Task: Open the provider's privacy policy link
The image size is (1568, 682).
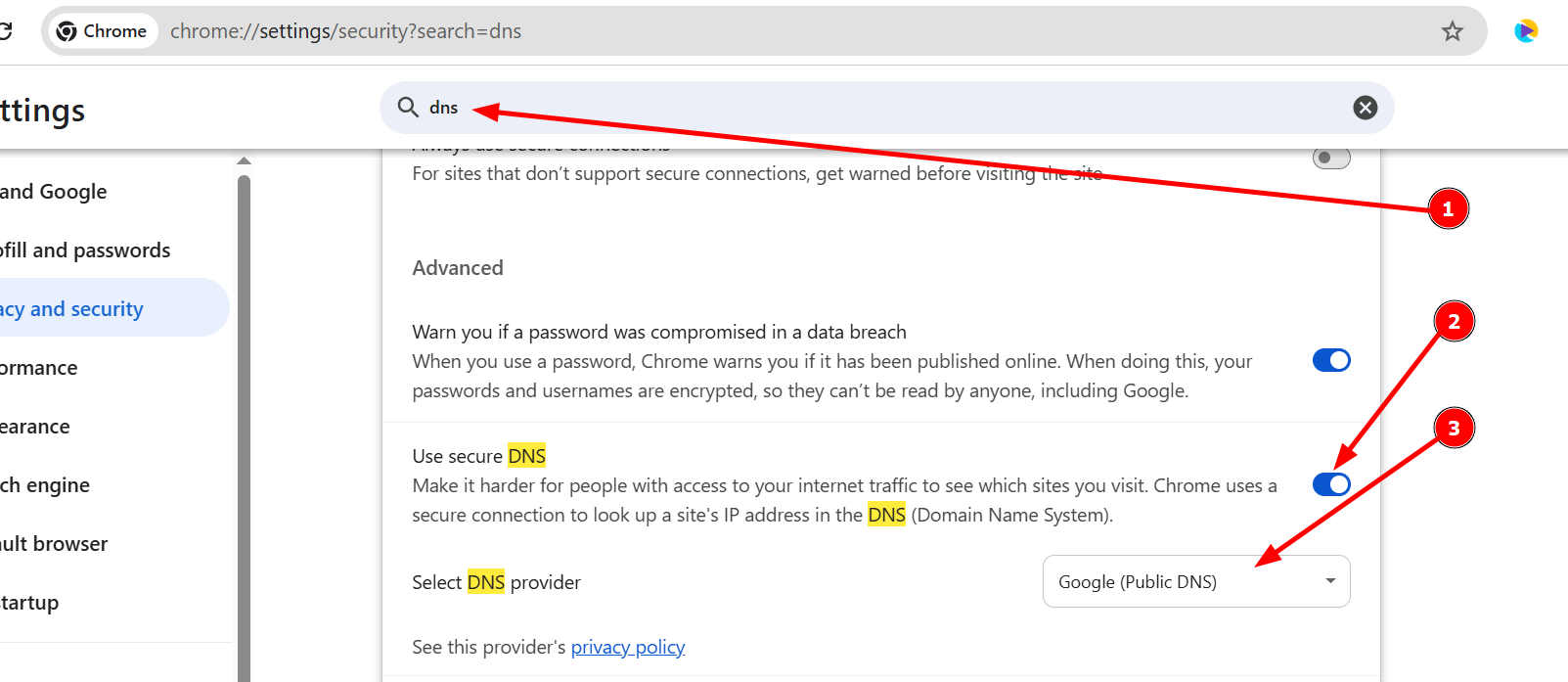Action: pos(628,647)
